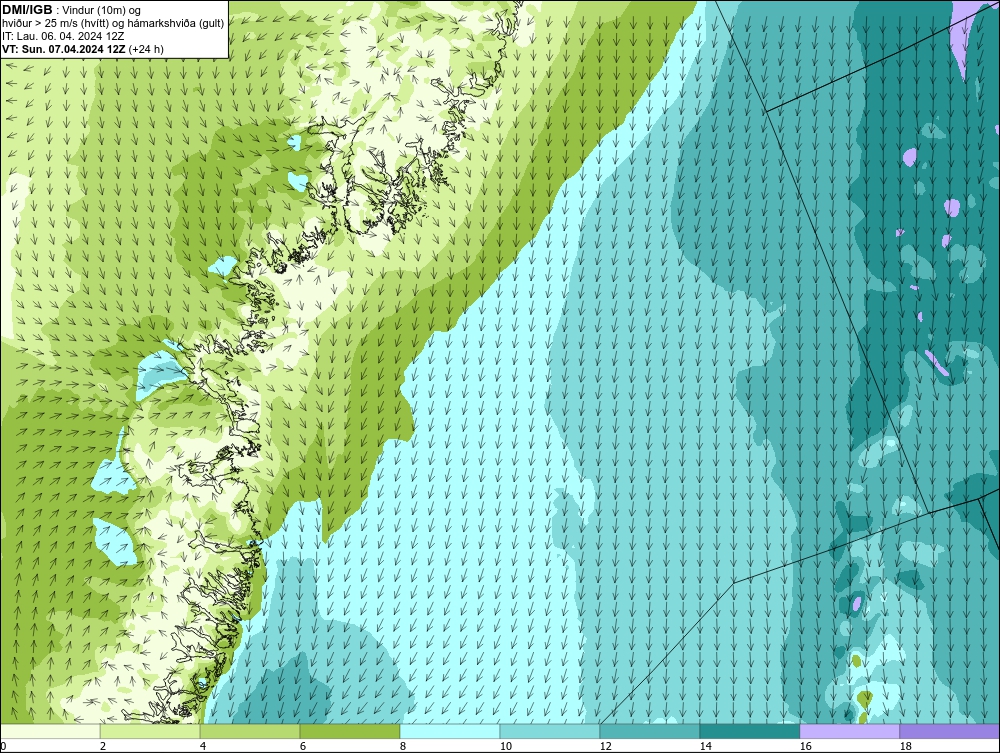The width and height of the screenshot is (1000, 753).
Task: Click the DMI/IGB title text
Action: (x=27, y=10)
